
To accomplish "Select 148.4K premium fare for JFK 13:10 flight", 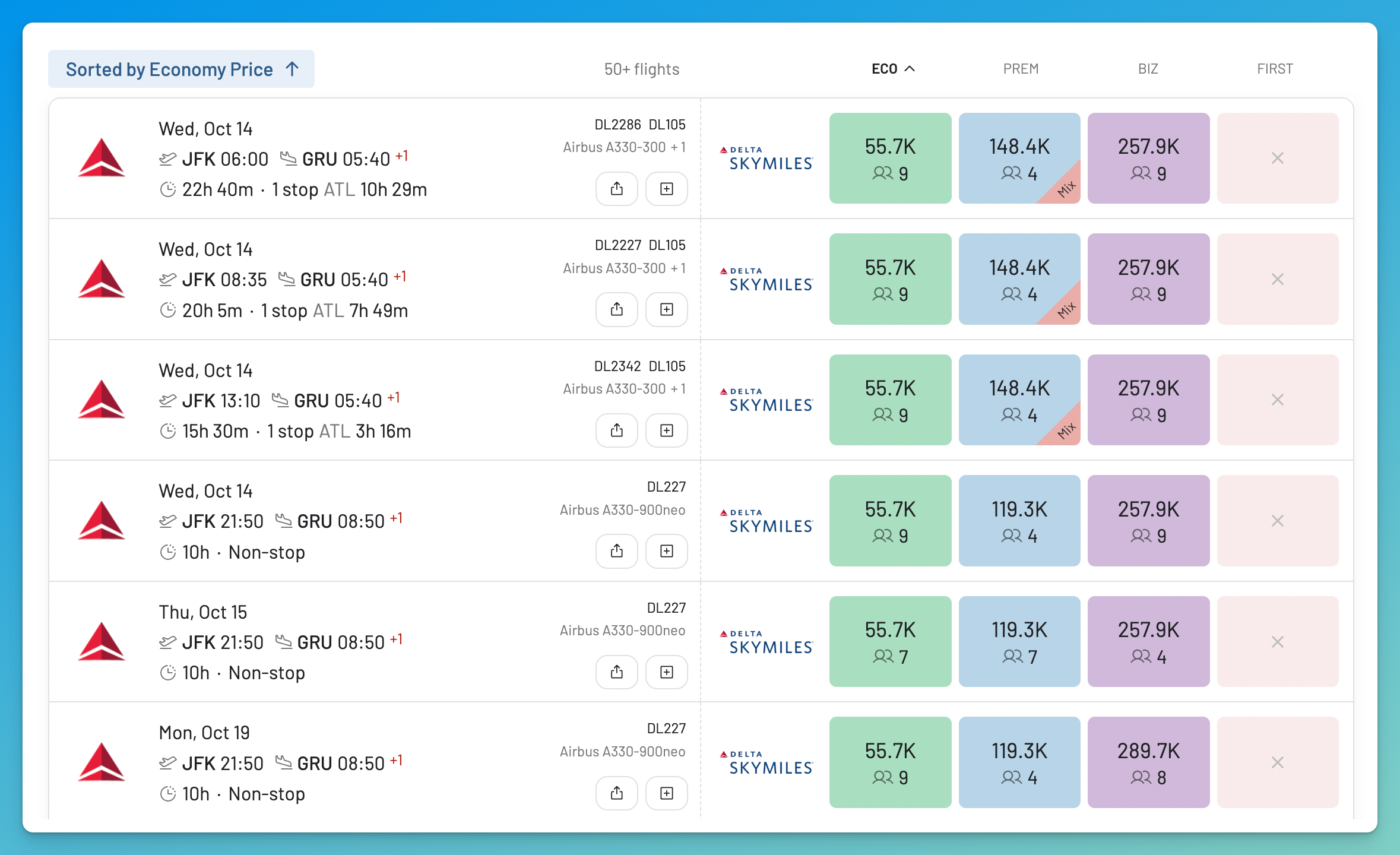I will pos(1019,400).
